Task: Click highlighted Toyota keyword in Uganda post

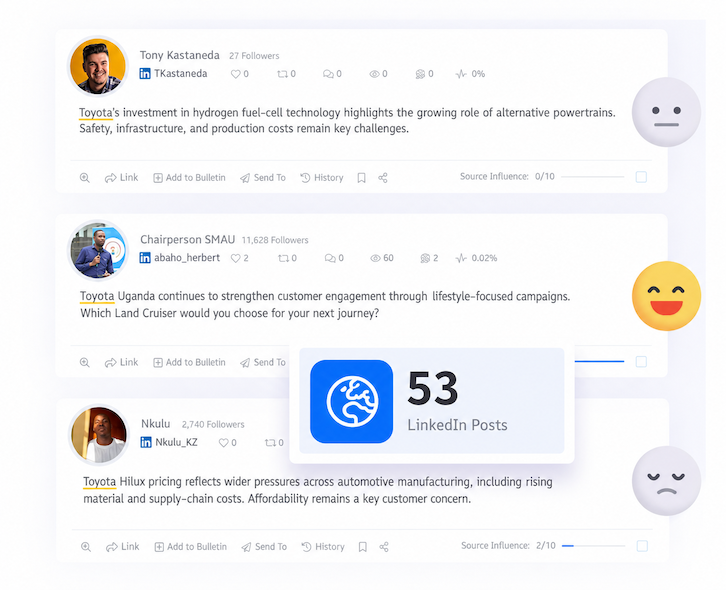Action: (97, 296)
